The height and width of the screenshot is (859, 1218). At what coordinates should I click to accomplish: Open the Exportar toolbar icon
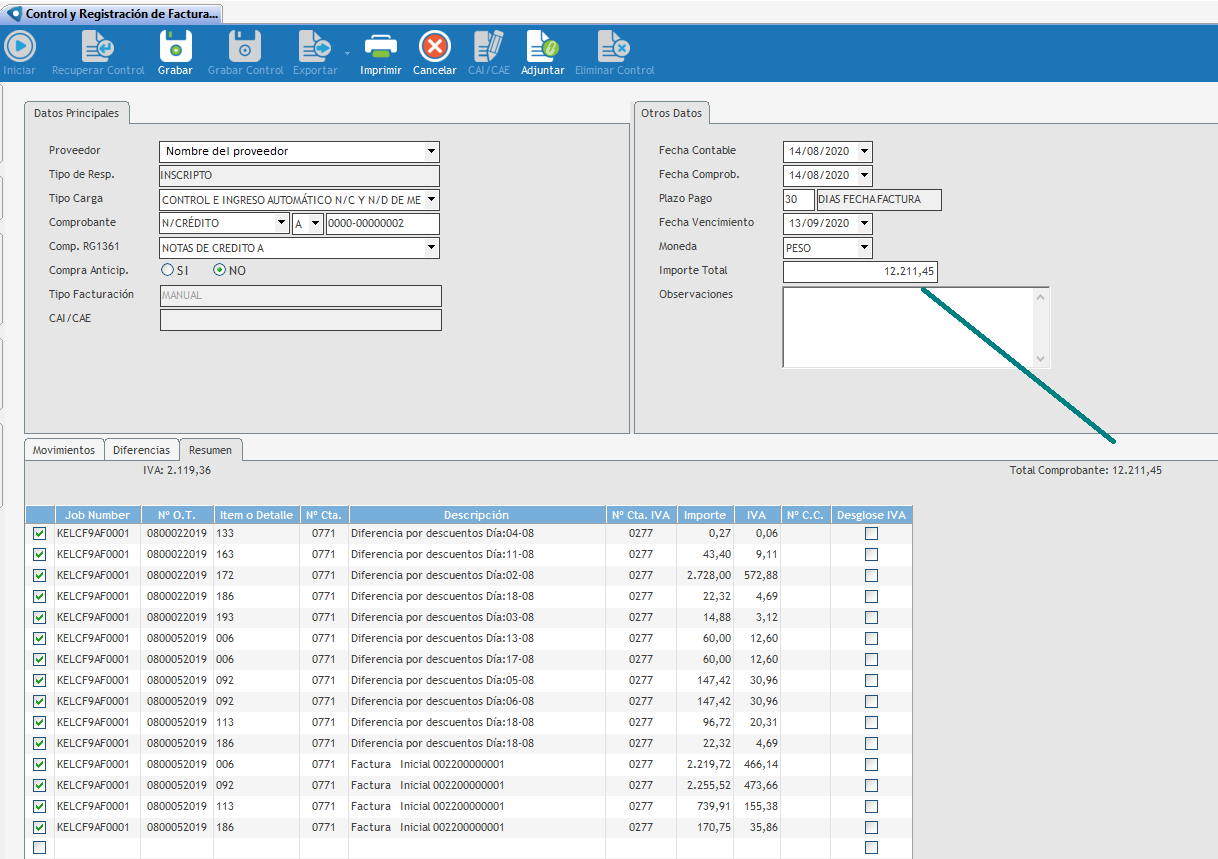pos(315,47)
